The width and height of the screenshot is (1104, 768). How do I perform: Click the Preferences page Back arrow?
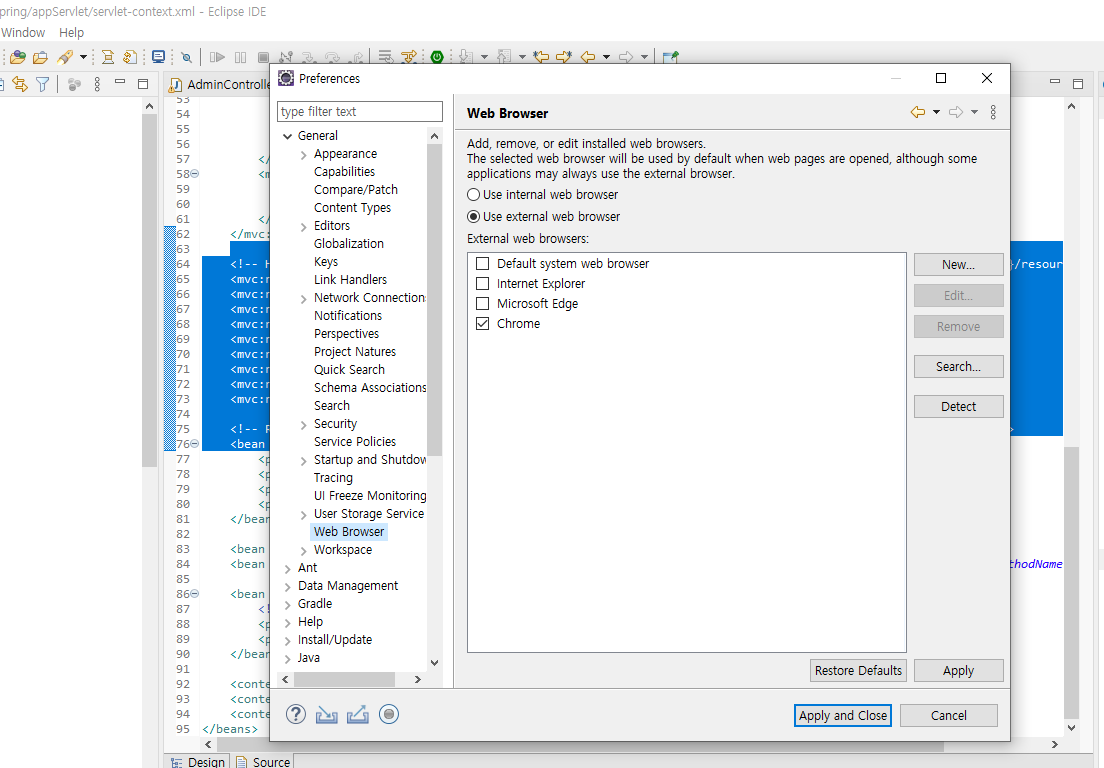pos(917,112)
